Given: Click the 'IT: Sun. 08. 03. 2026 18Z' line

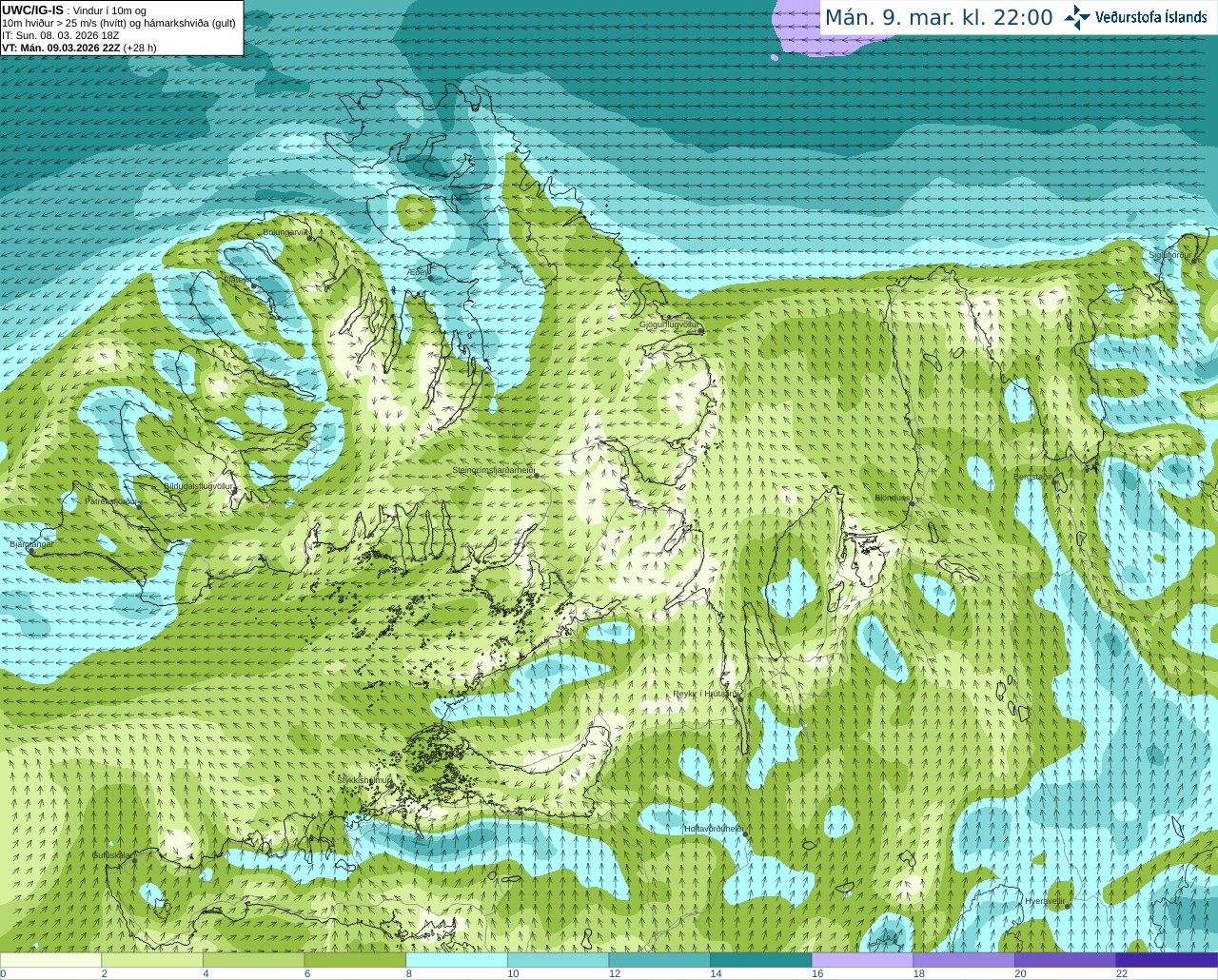Looking at the screenshot, I should tap(61, 35).
